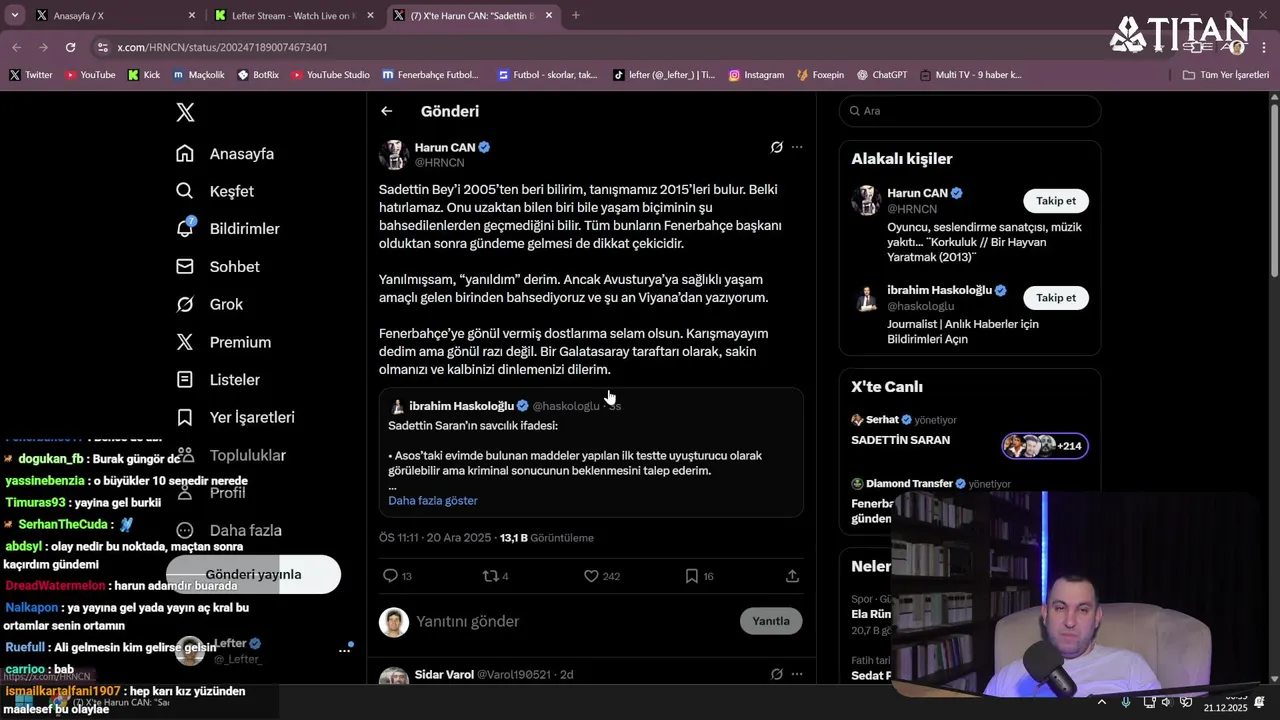
Task: Open Keşfet explore page
Action: click(x=215, y=191)
